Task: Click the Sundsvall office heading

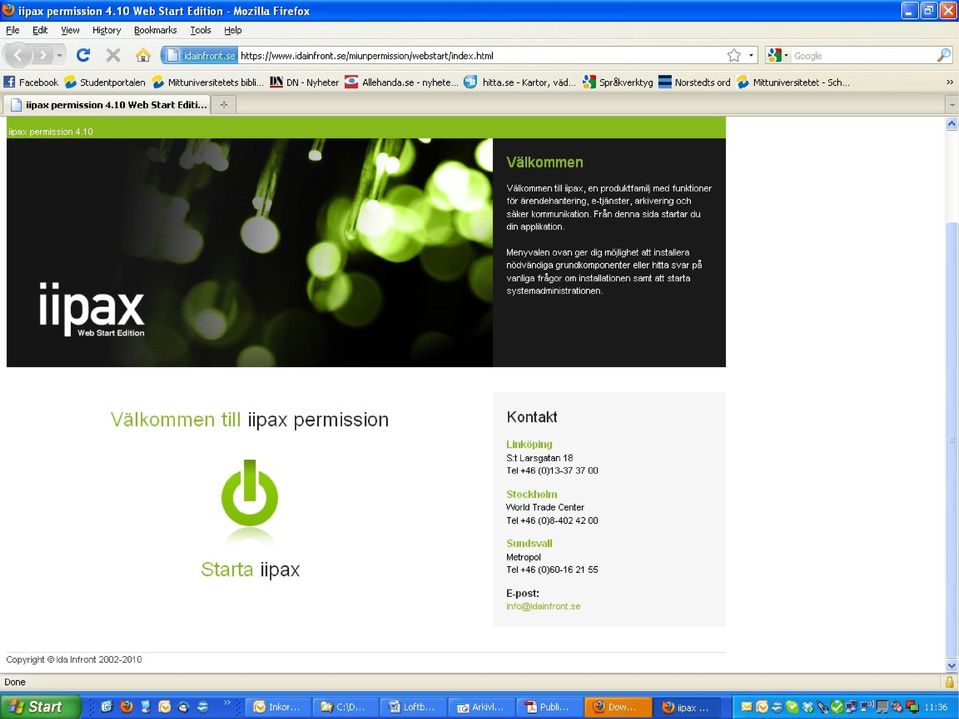Action: [529, 543]
